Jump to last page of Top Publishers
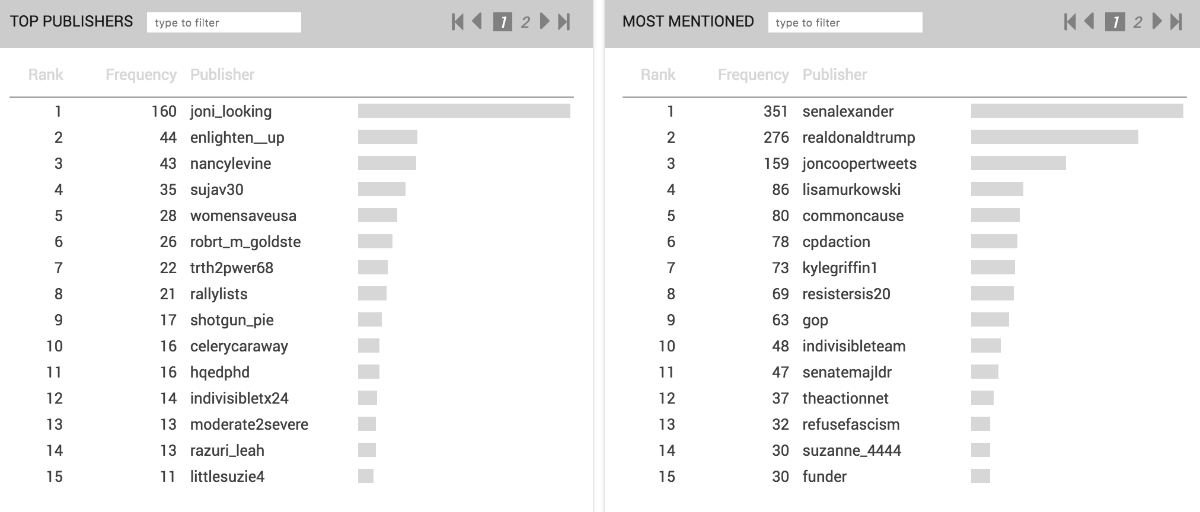 tap(564, 22)
